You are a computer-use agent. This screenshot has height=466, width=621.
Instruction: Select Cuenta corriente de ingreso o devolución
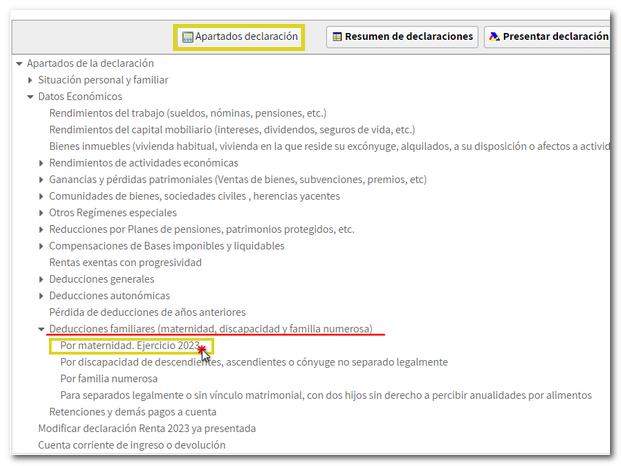pos(131,445)
